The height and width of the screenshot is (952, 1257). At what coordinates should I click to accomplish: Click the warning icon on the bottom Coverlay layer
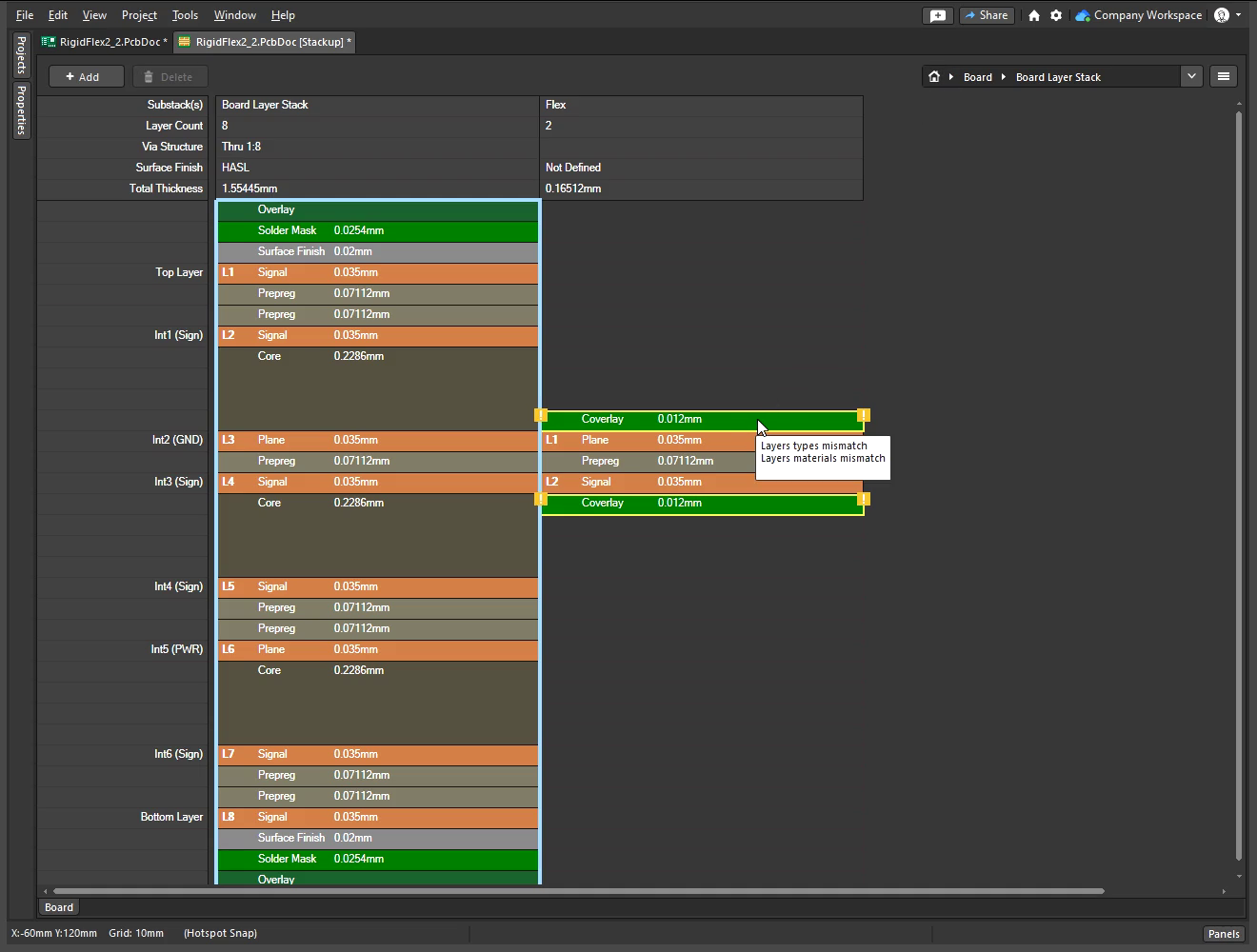[x=542, y=497]
